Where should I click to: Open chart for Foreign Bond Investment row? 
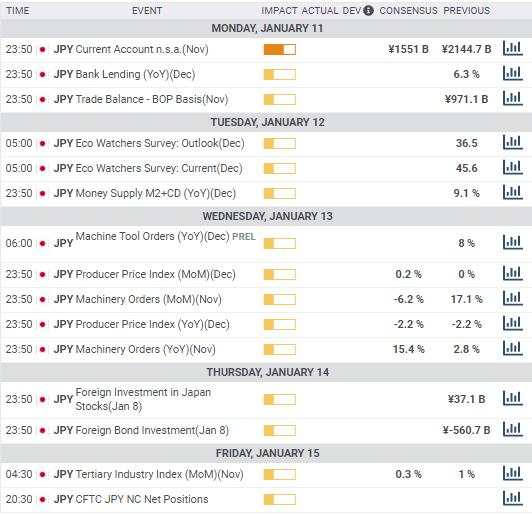click(x=512, y=429)
